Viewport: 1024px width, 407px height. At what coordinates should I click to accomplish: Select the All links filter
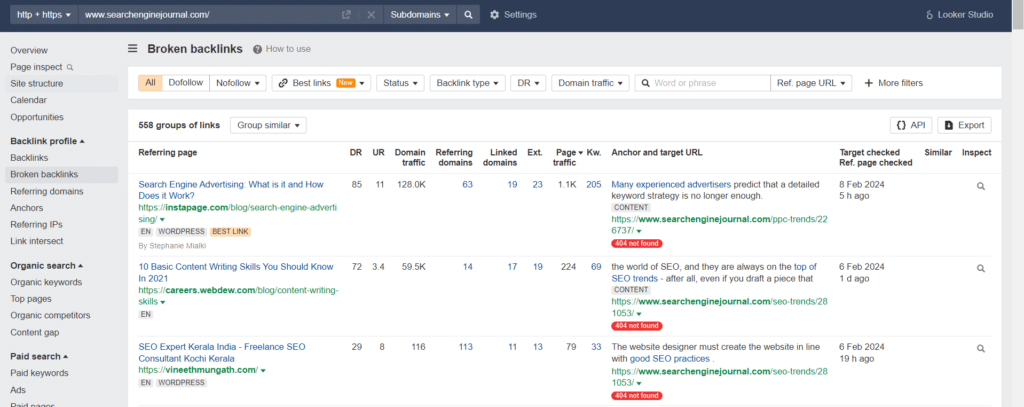click(x=150, y=83)
